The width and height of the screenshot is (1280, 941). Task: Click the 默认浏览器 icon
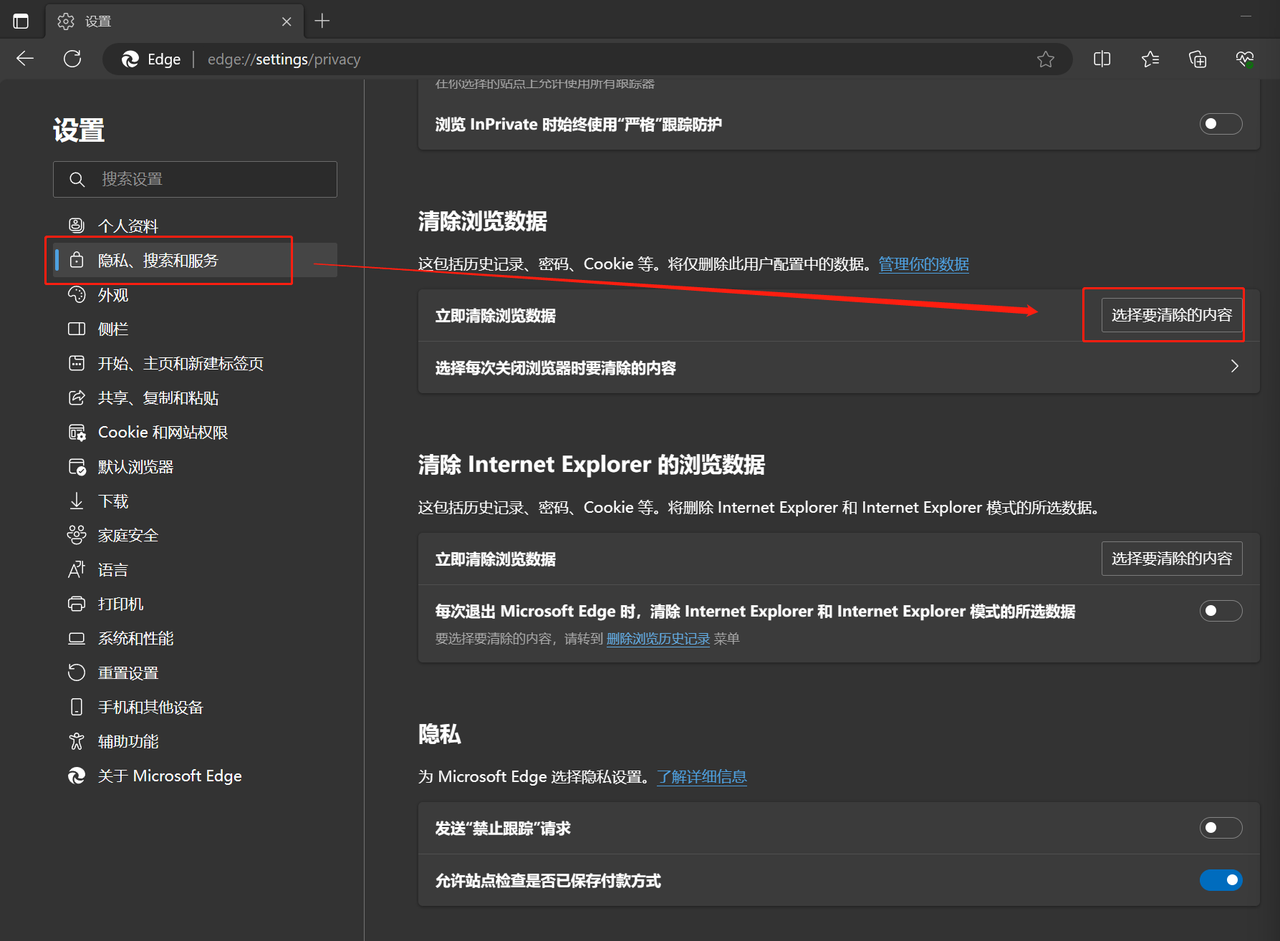(x=76, y=466)
